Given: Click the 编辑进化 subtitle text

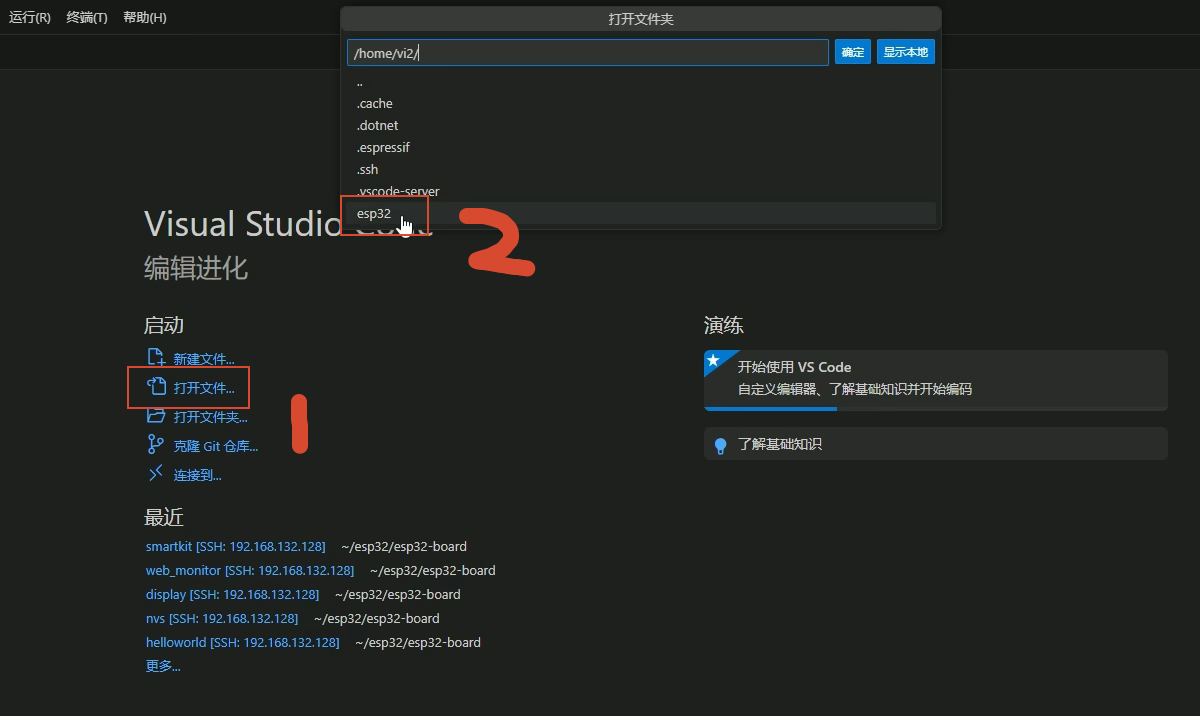Looking at the screenshot, I should click(196, 268).
